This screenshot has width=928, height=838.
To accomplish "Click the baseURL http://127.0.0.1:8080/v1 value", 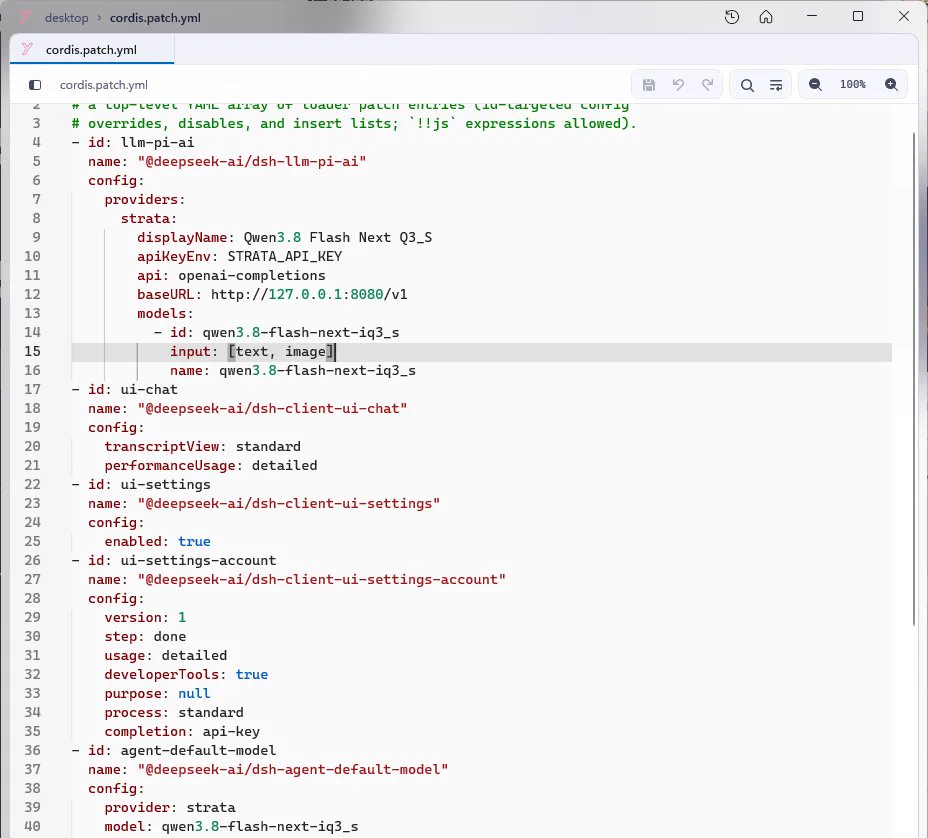I will point(309,295).
